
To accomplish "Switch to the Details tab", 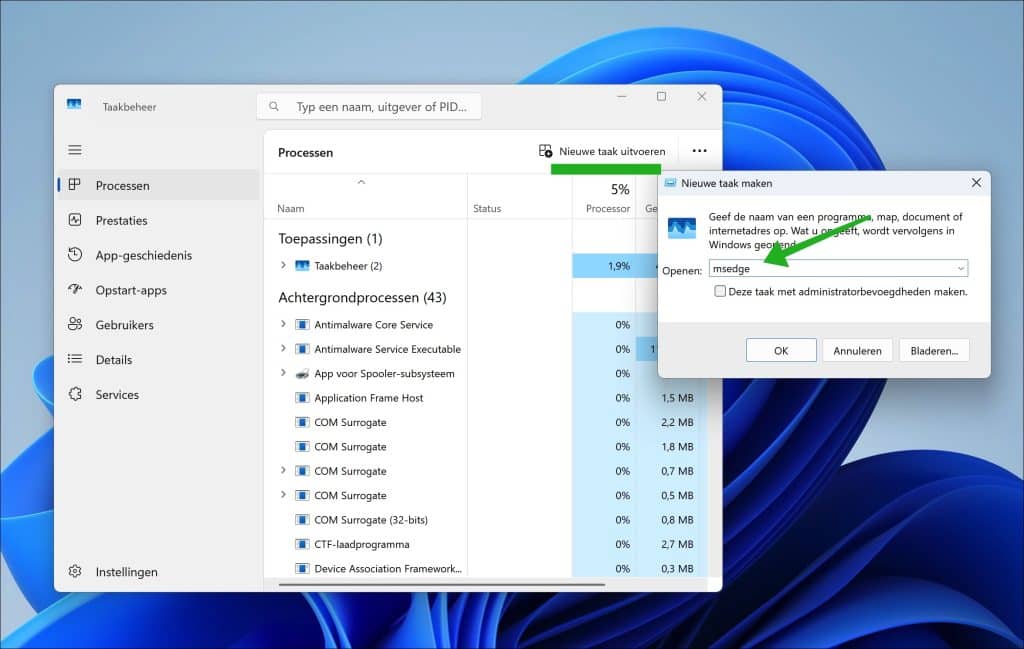I will point(159,359).
